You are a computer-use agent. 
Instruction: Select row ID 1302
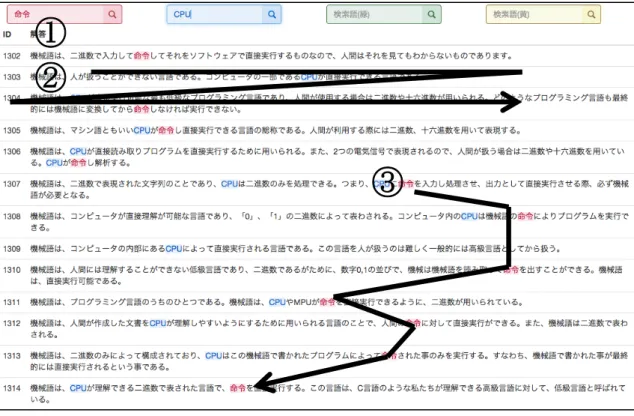click(x=11, y=56)
